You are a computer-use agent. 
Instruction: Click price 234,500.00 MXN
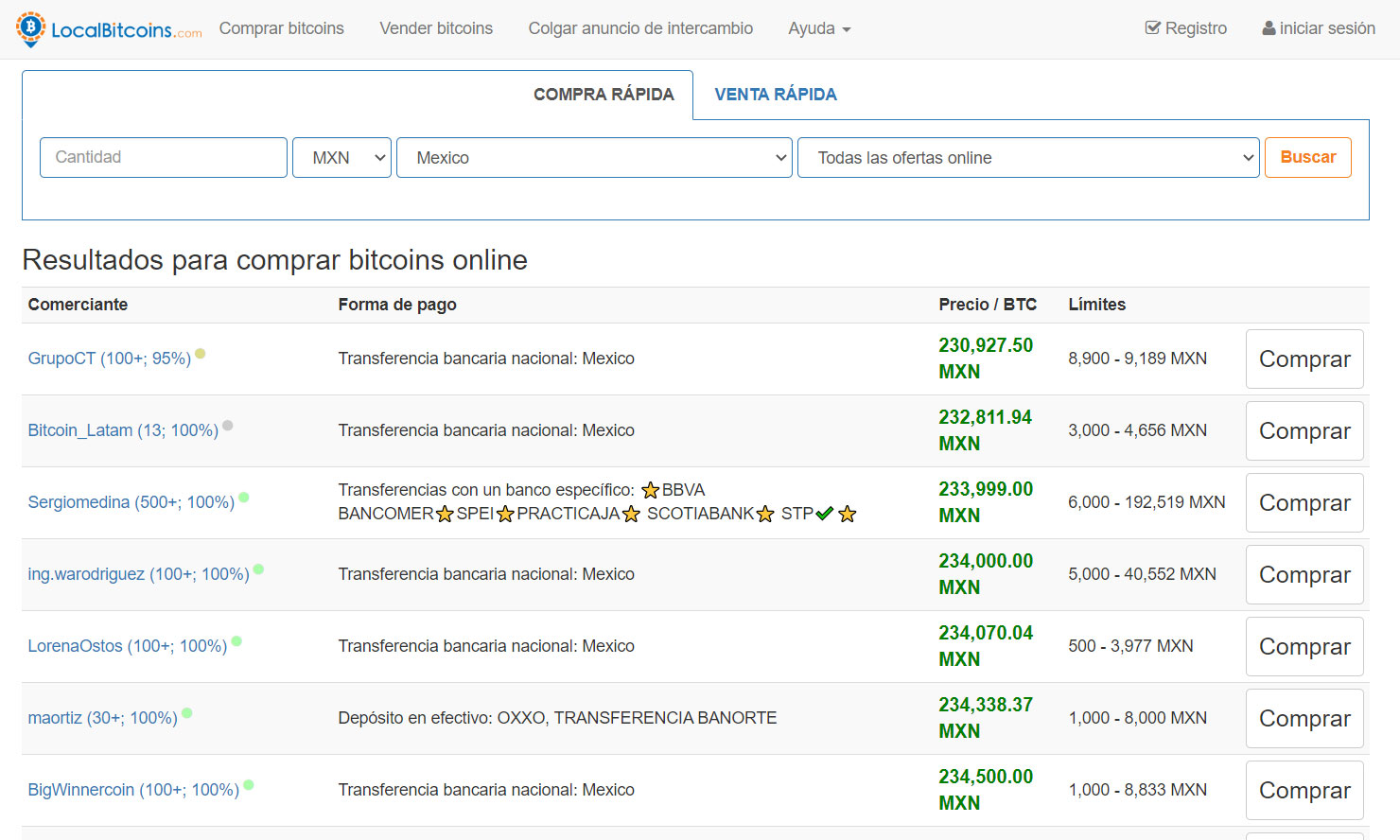pyautogui.click(x=986, y=790)
